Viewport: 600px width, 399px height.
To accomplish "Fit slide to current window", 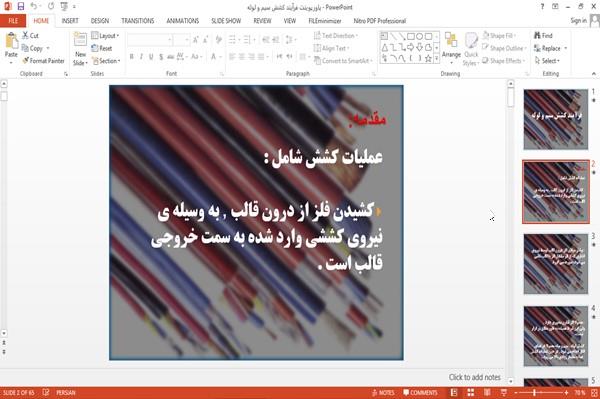I will (594, 392).
